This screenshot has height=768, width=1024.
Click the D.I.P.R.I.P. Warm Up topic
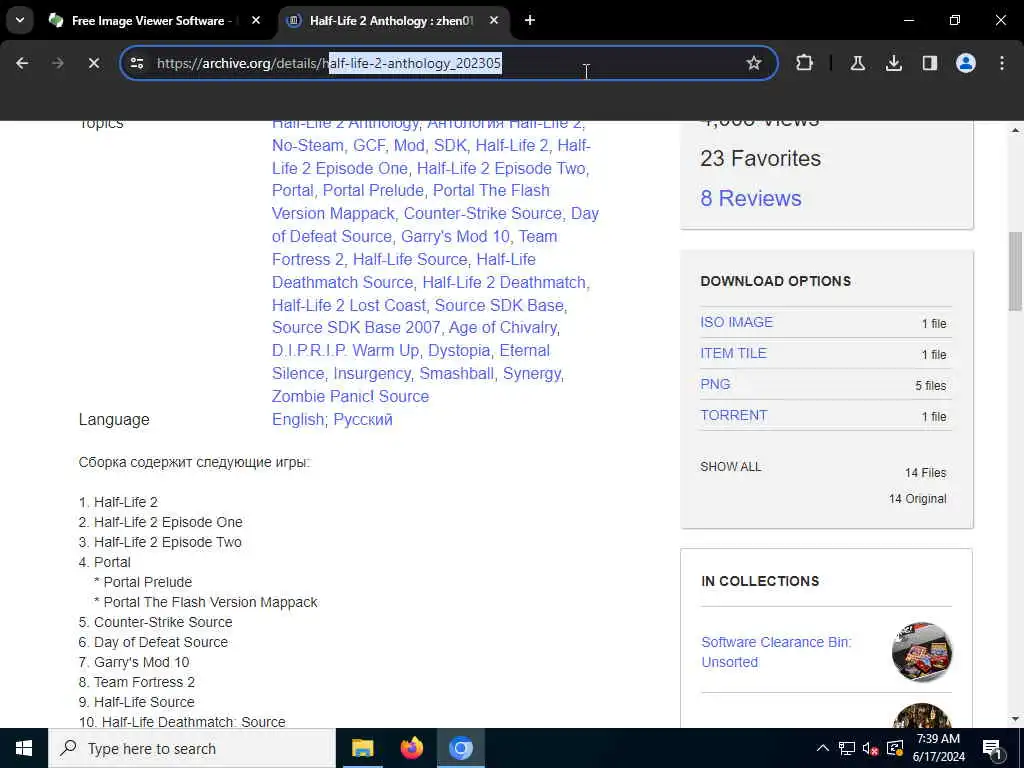coord(345,351)
